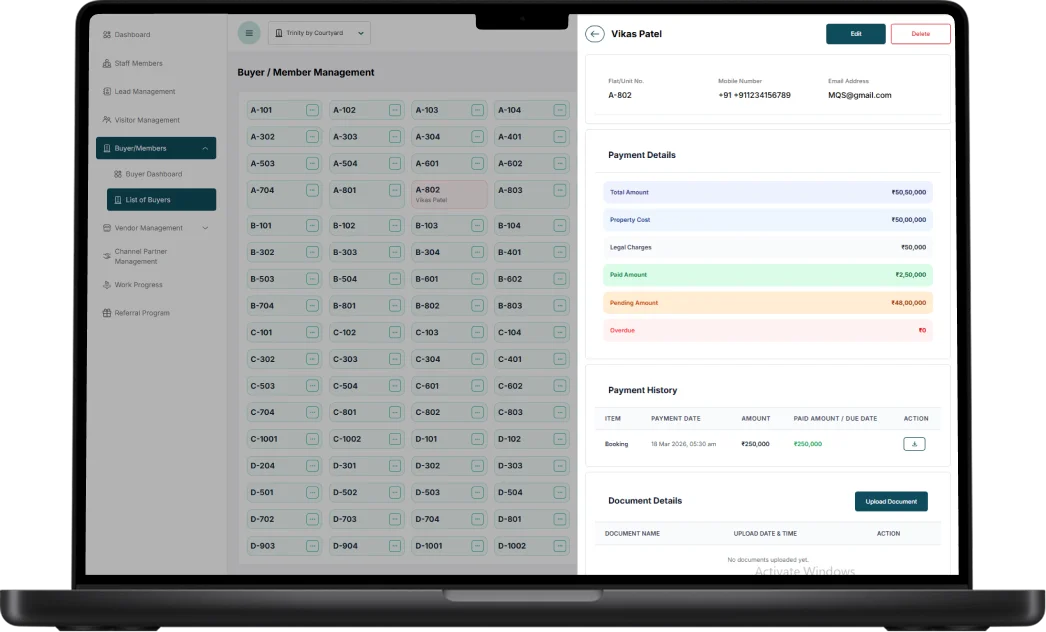Click the icon on unit D-1002

[x=560, y=546]
